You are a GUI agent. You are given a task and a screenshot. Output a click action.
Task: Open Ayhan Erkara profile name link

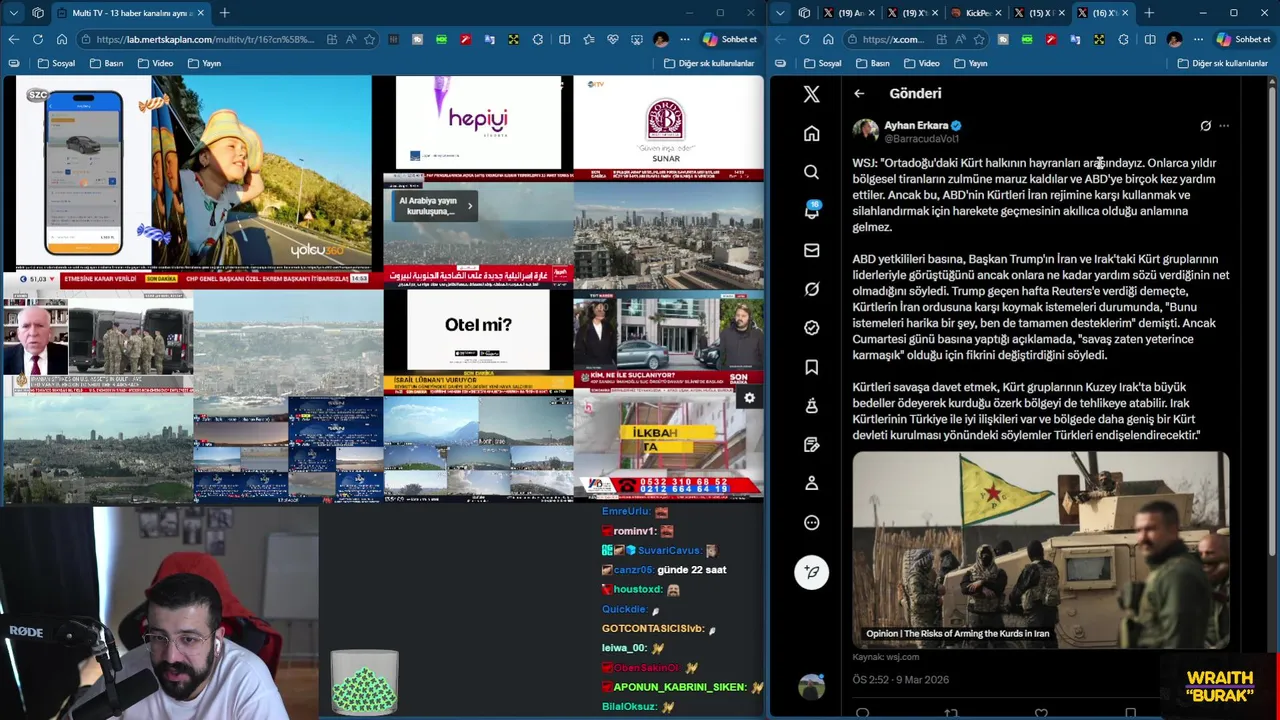tap(916, 125)
